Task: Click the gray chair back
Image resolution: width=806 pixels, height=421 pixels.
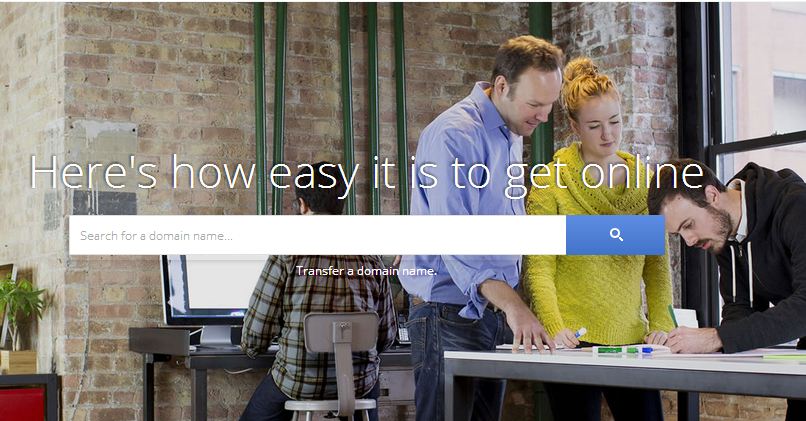Action: [341, 332]
